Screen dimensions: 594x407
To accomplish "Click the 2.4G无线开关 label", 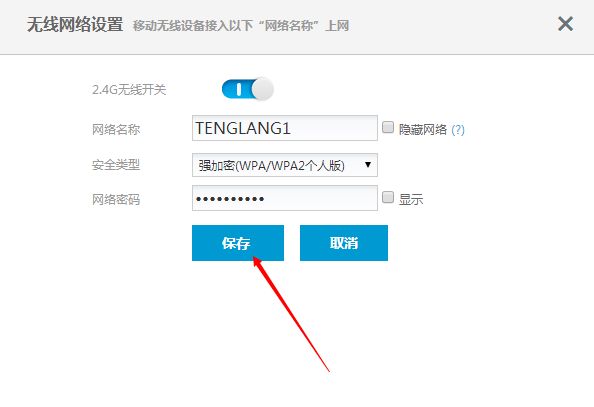I will click(x=129, y=90).
